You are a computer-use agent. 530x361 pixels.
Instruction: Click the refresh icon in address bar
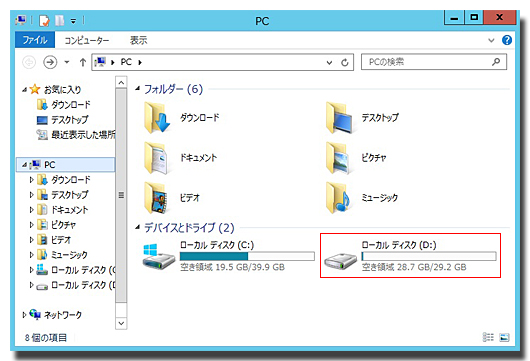344,63
